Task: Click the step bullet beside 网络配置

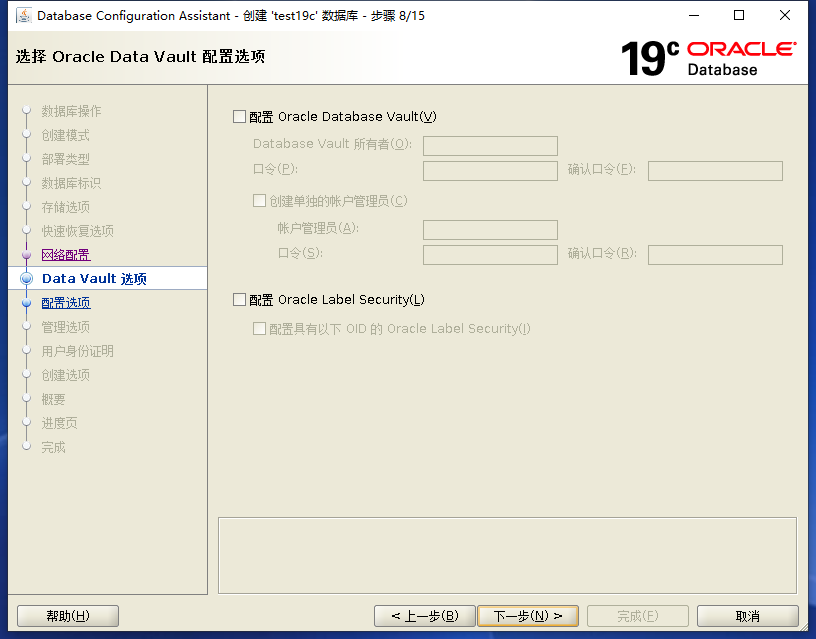Action: (27, 255)
